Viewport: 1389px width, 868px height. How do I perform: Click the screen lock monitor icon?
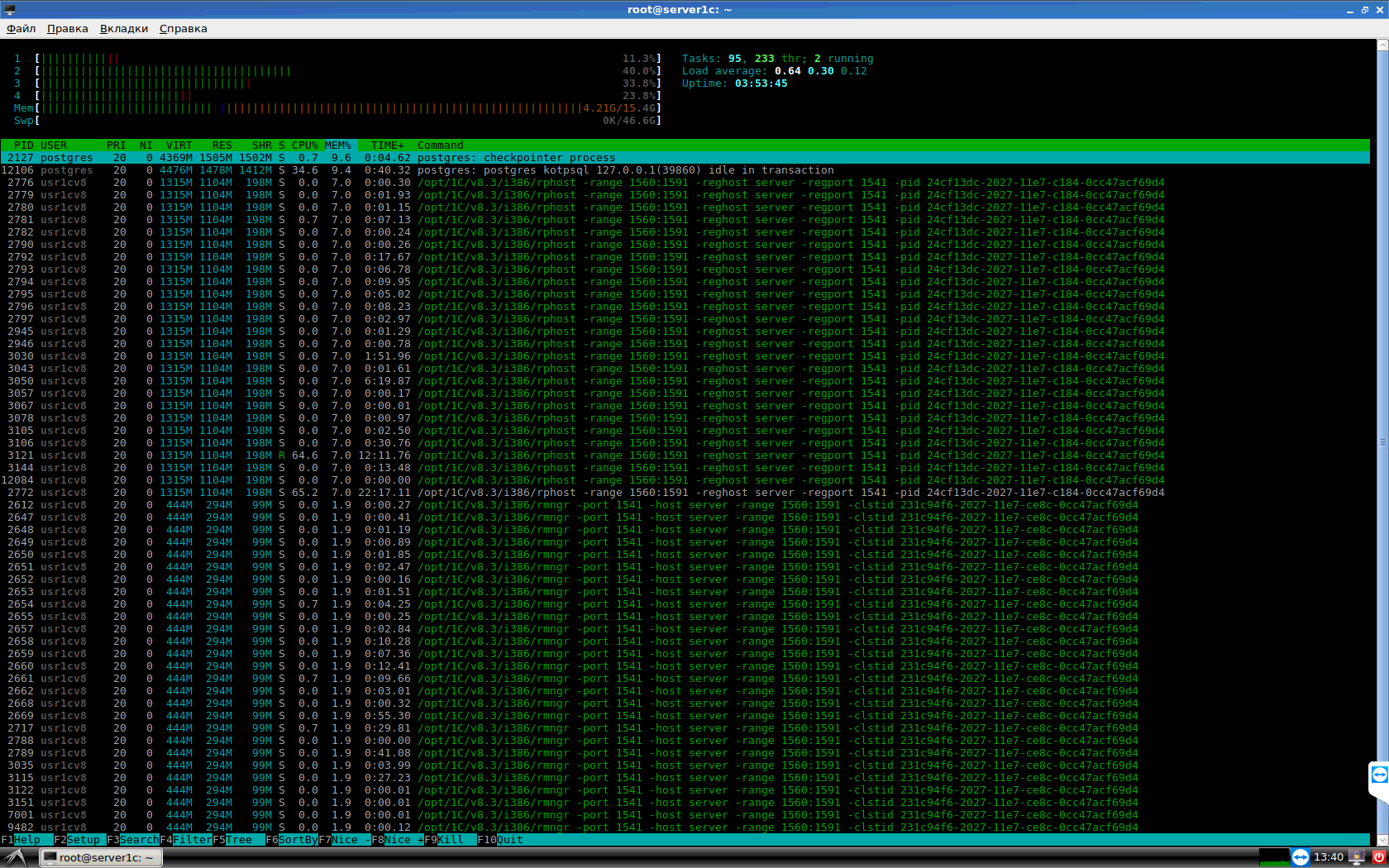pos(1357,857)
